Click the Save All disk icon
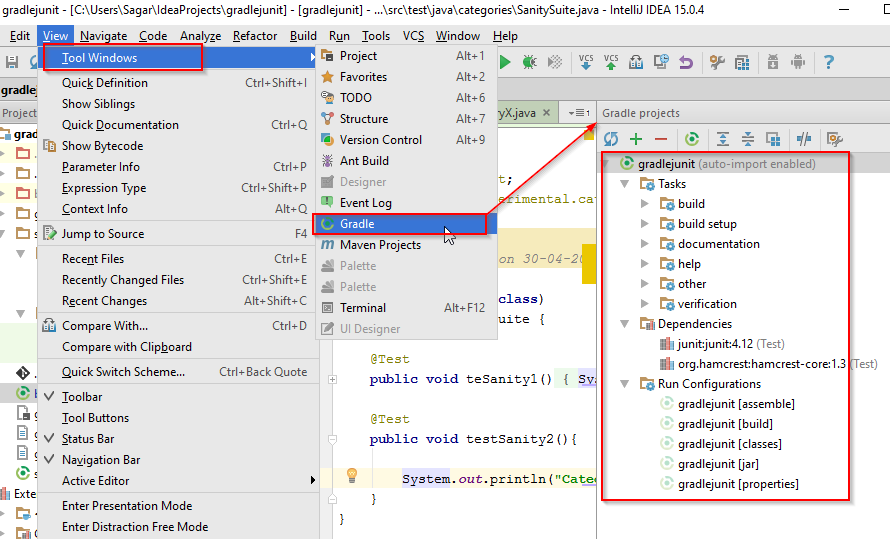Screen dimensions: 890x539 (x=12, y=62)
